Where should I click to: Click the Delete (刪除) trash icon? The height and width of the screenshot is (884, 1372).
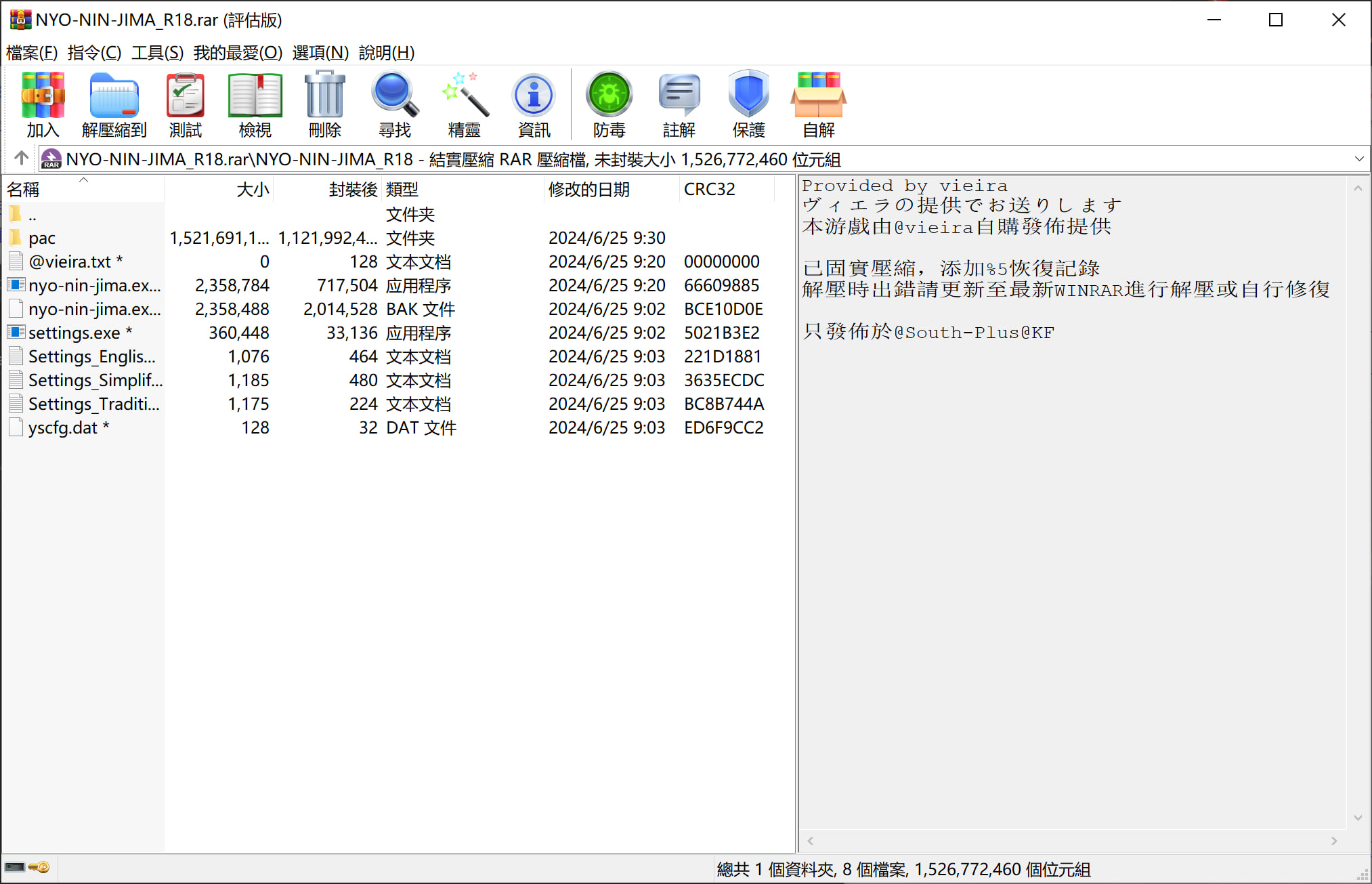pyautogui.click(x=324, y=104)
